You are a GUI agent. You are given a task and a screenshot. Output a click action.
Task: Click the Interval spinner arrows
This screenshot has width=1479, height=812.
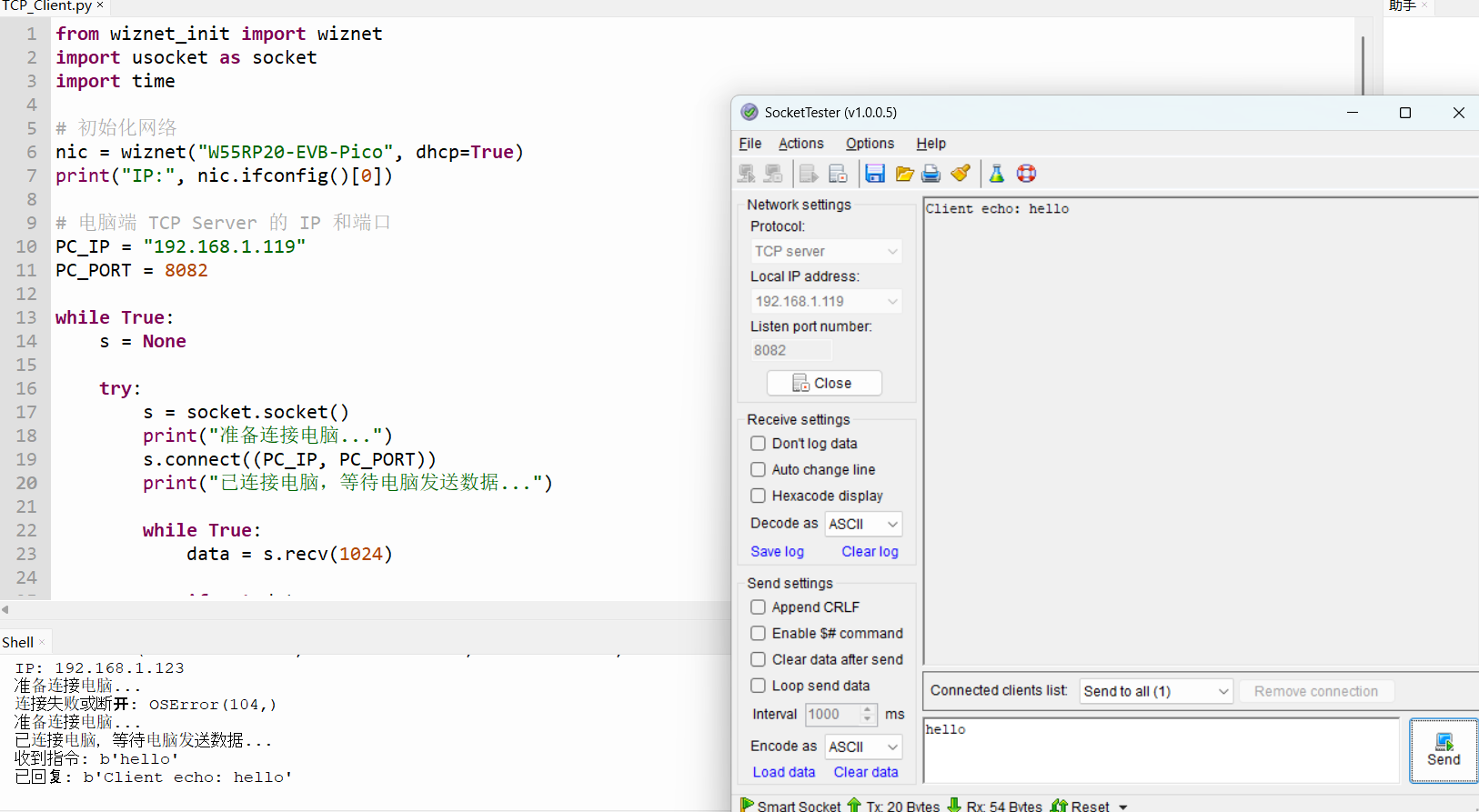868,715
